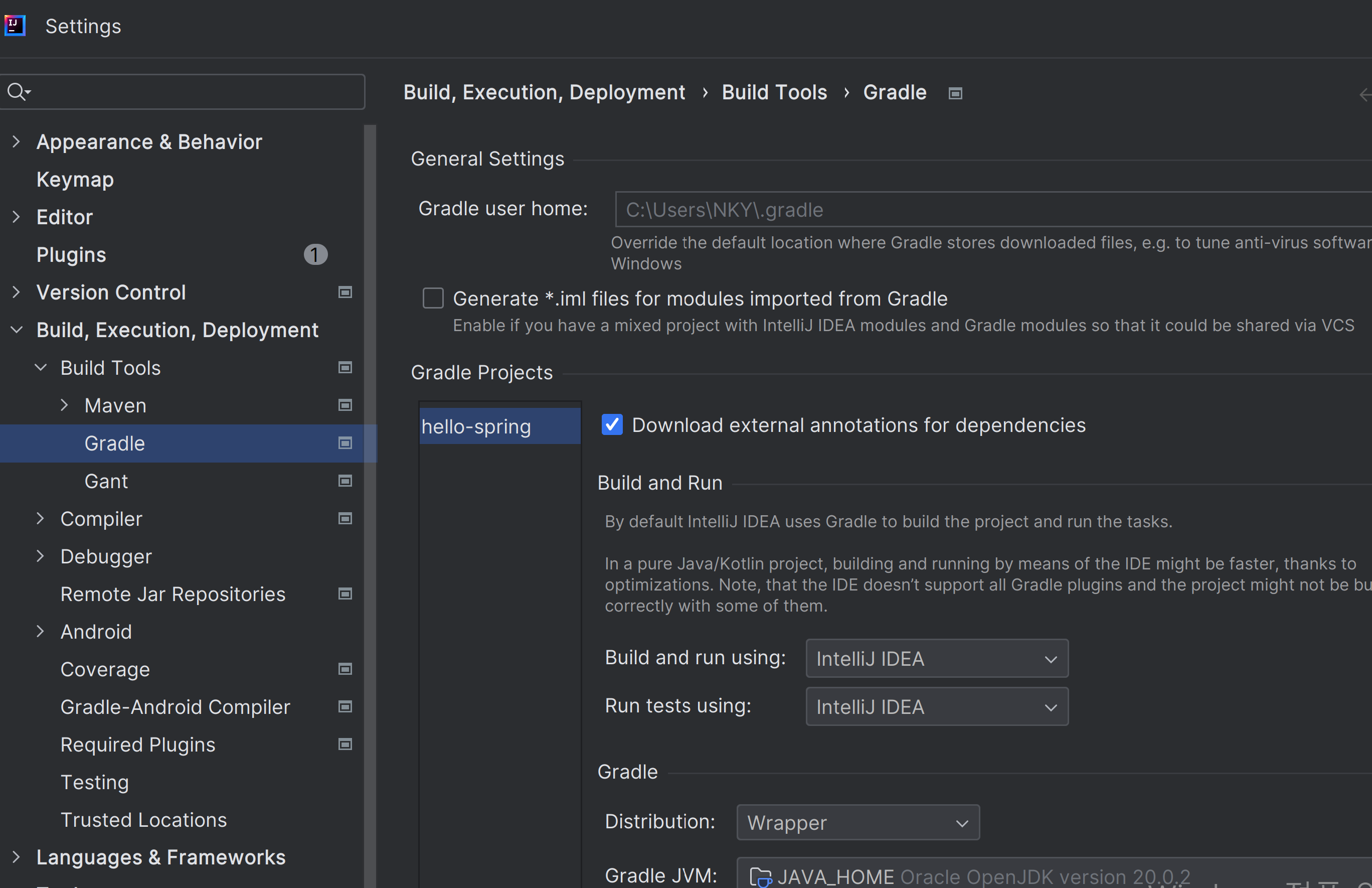Open Testing settings
Viewport: 1372px width, 888px height.
(94, 783)
